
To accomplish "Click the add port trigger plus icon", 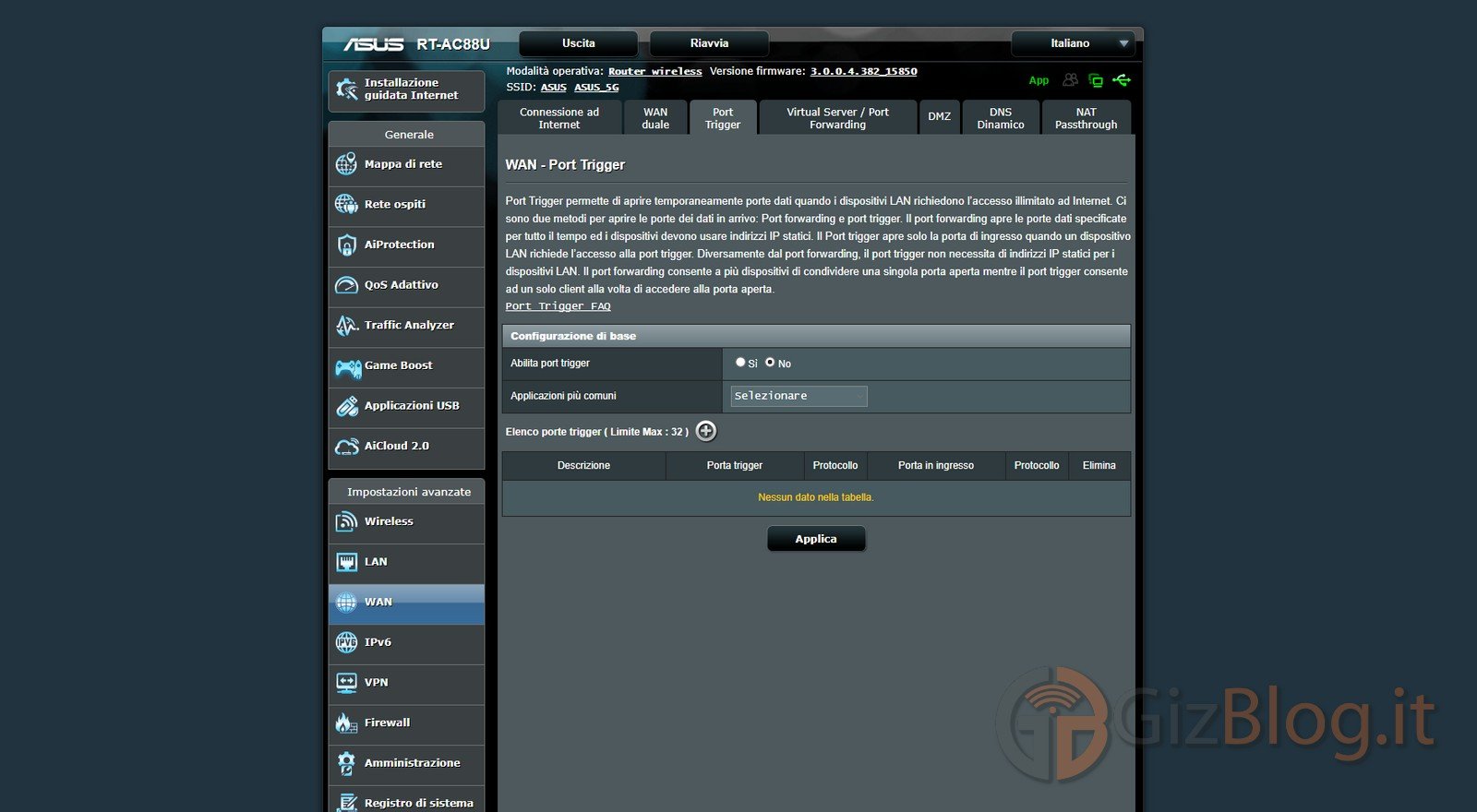I will tap(706, 431).
